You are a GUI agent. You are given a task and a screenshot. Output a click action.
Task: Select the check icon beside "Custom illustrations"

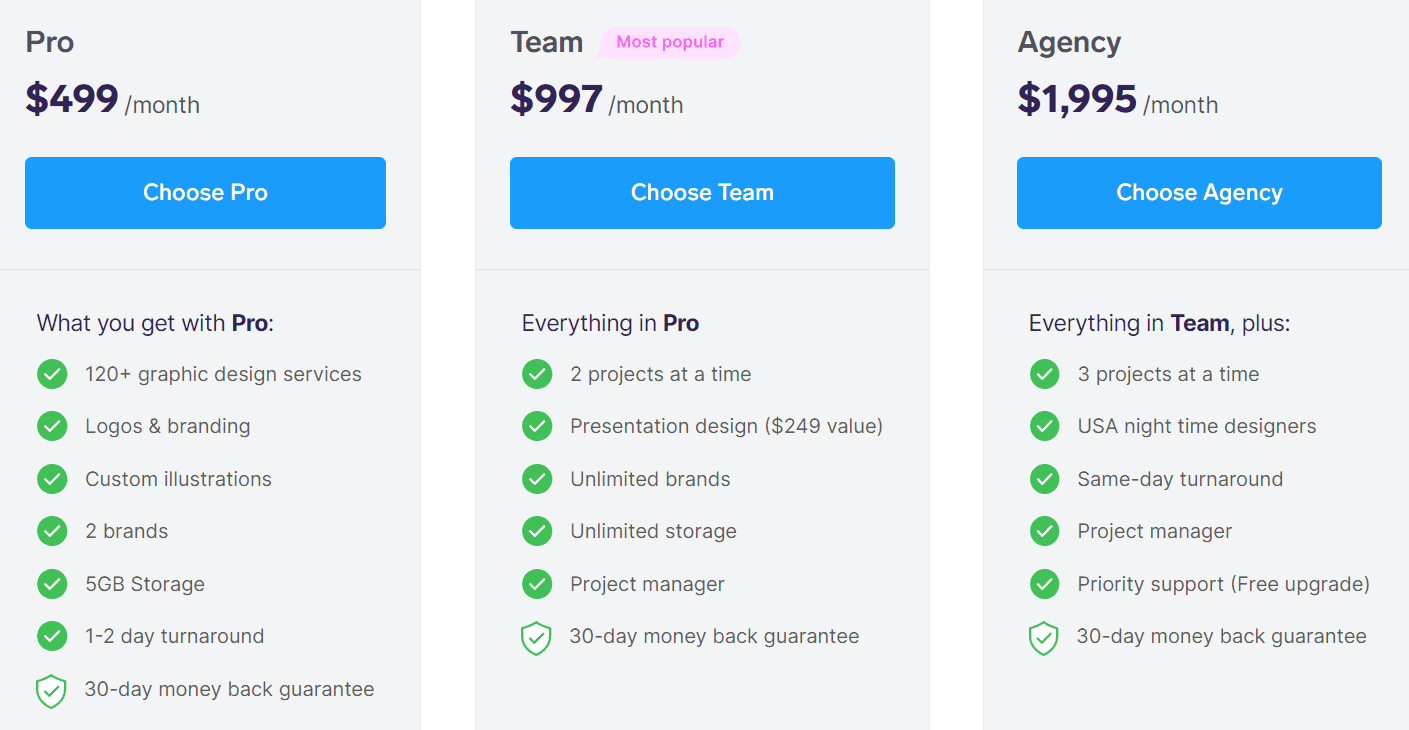52,478
